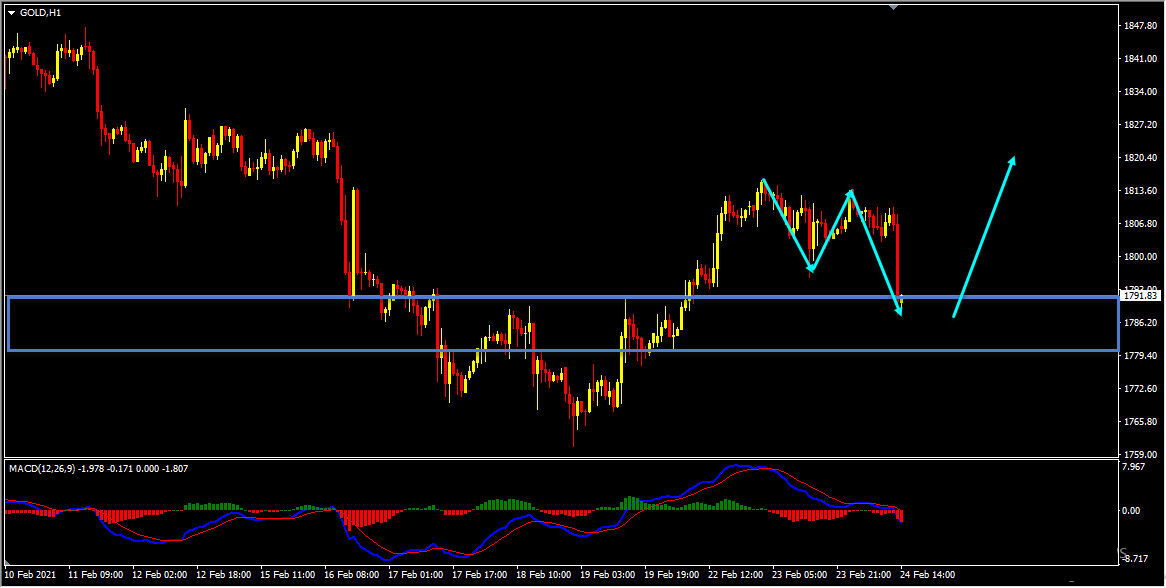Click the 1841.00 price axis label

[x=1140, y=59]
